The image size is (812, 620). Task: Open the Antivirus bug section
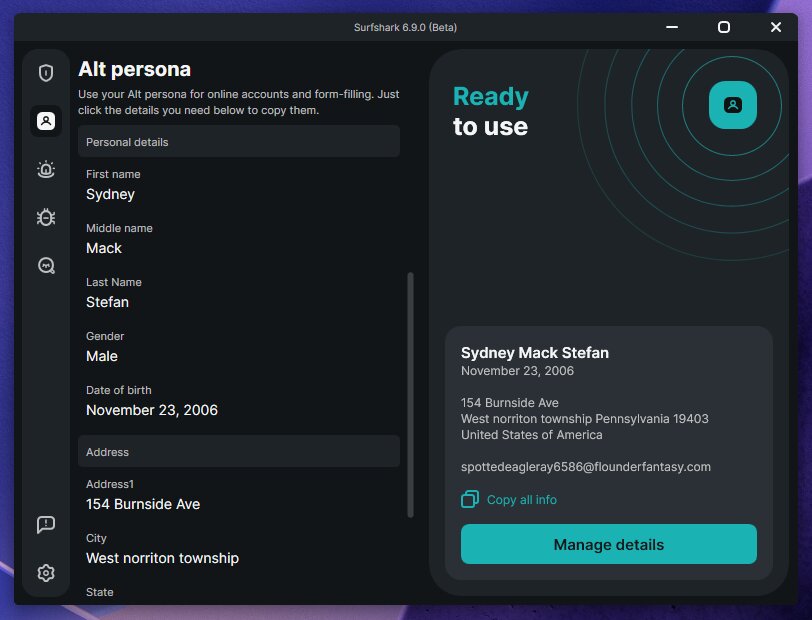[45, 217]
